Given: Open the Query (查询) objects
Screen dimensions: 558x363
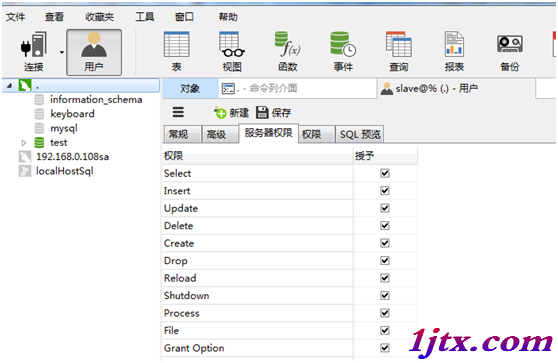Looking at the screenshot, I should coord(399,52).
